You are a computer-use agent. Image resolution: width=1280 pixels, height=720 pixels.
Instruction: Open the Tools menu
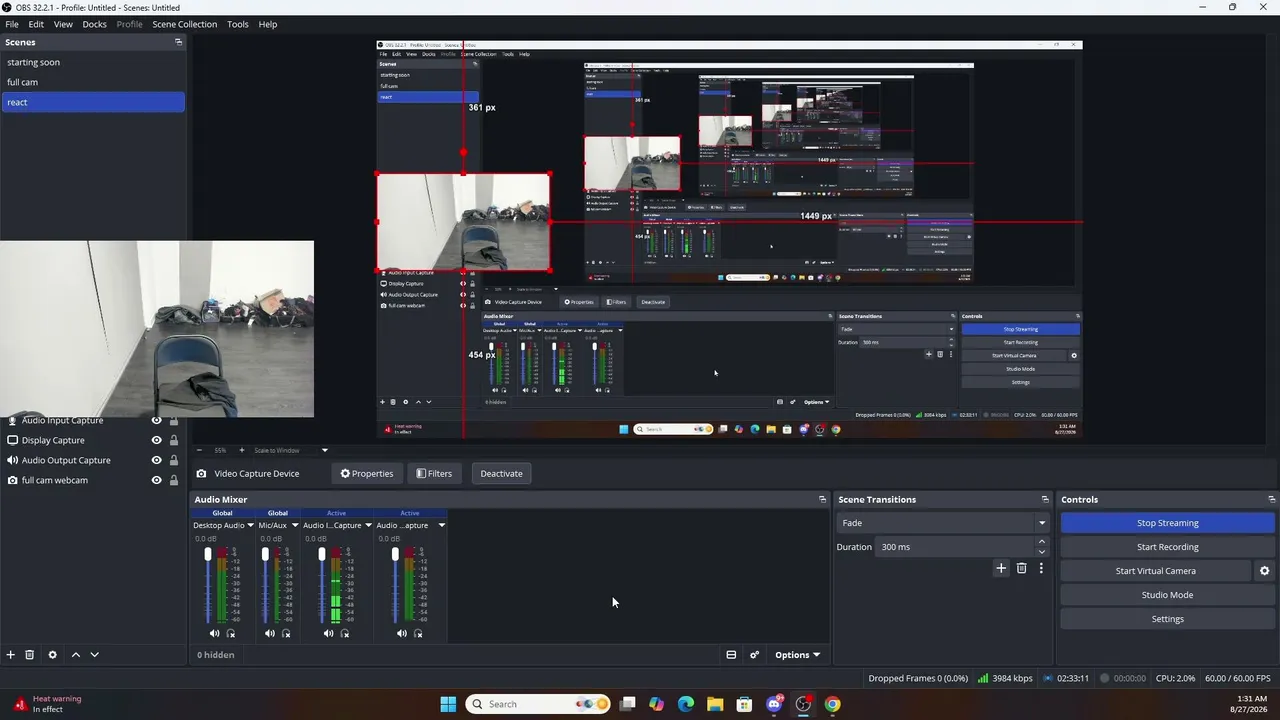click(238, 24)
